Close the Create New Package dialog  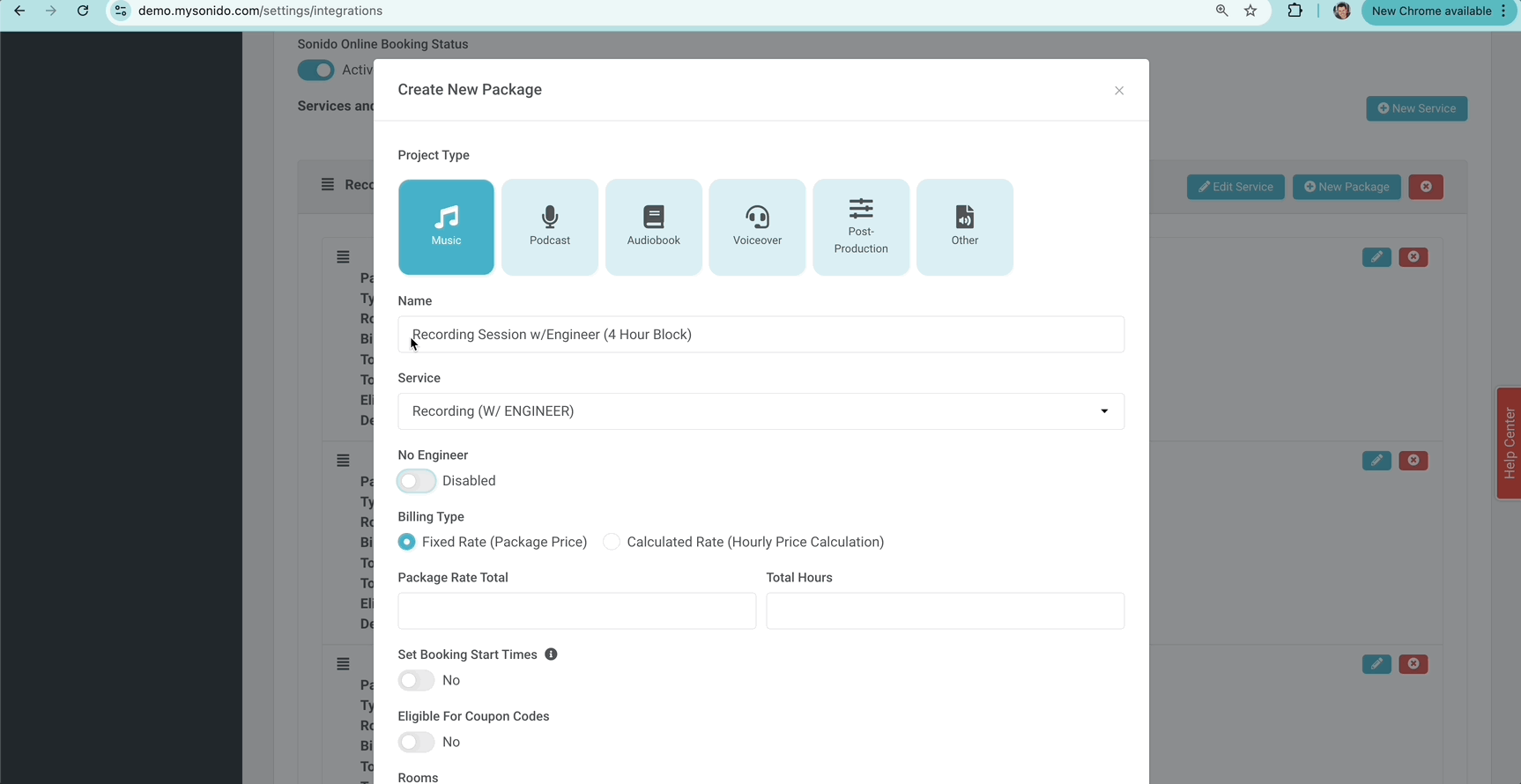pyautogui.click(x=1119, y=91)
